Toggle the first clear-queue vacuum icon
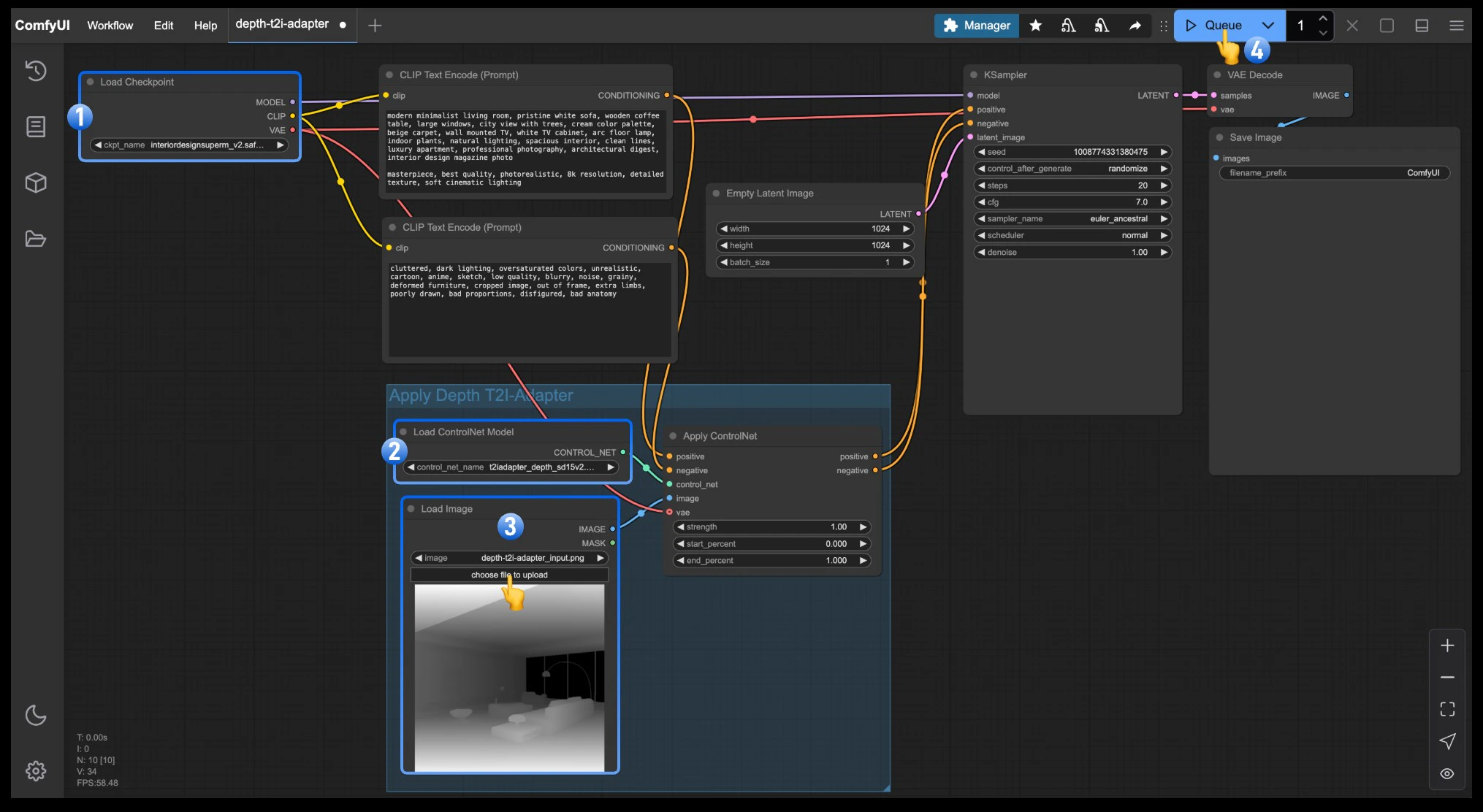1483x812 pixels. [1068, 25]
